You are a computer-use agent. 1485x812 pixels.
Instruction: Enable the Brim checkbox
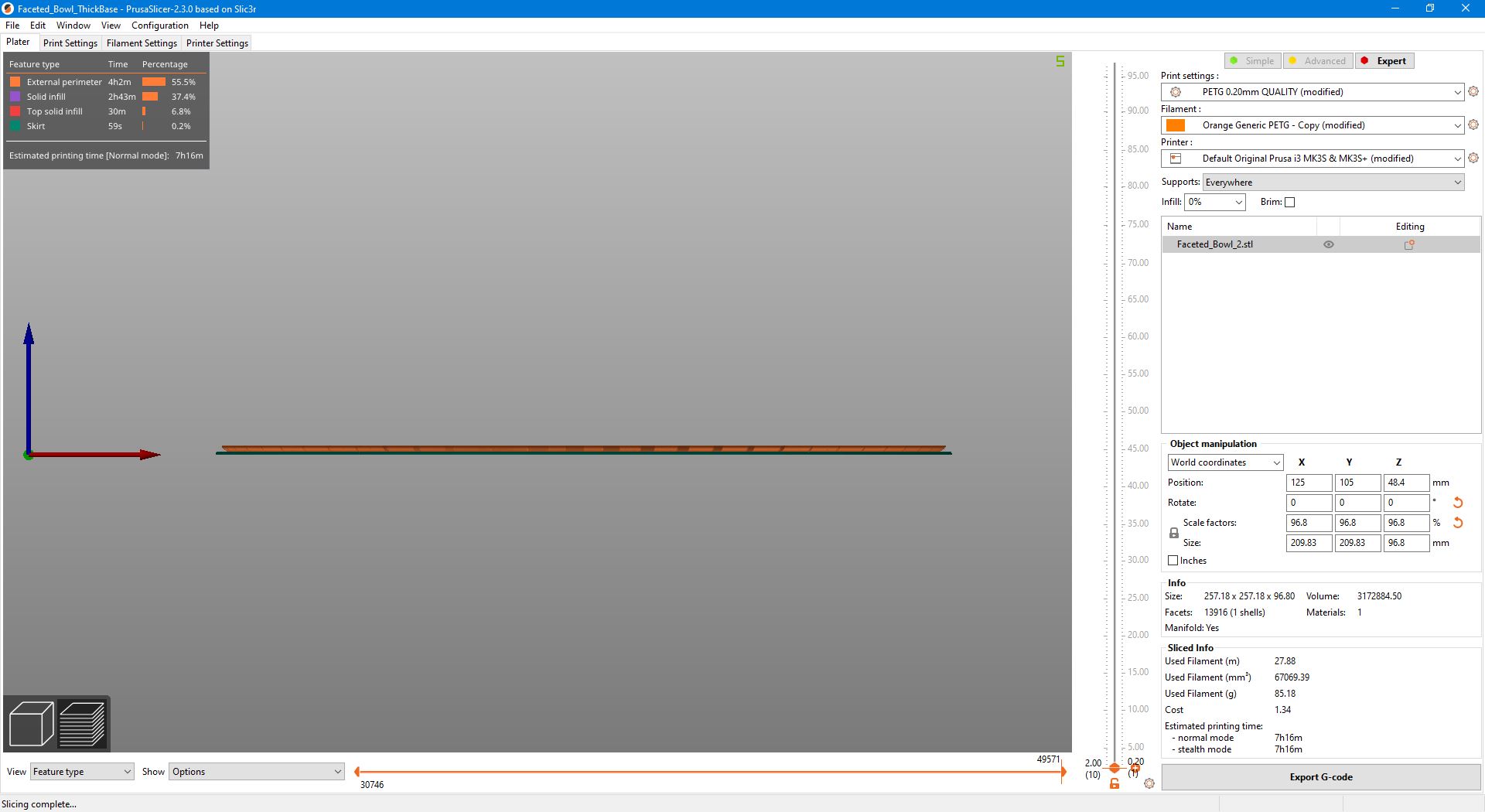pos(1289,203)
